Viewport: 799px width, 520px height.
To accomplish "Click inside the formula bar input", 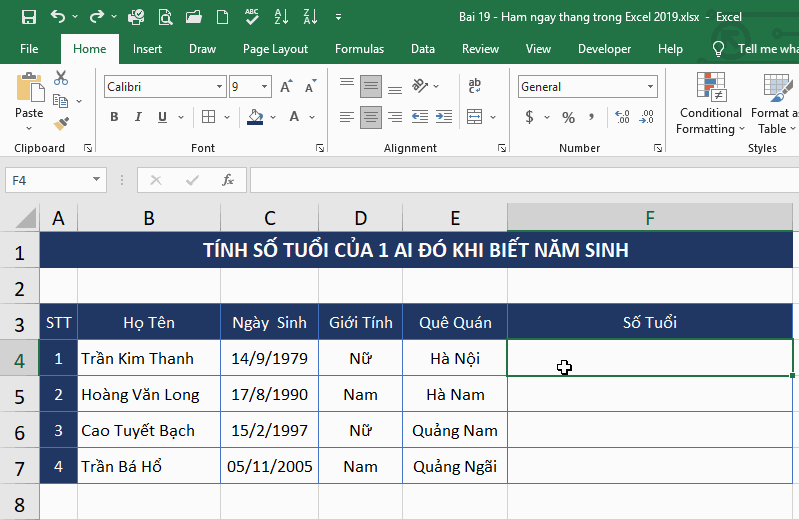I will tap(524, 180).
